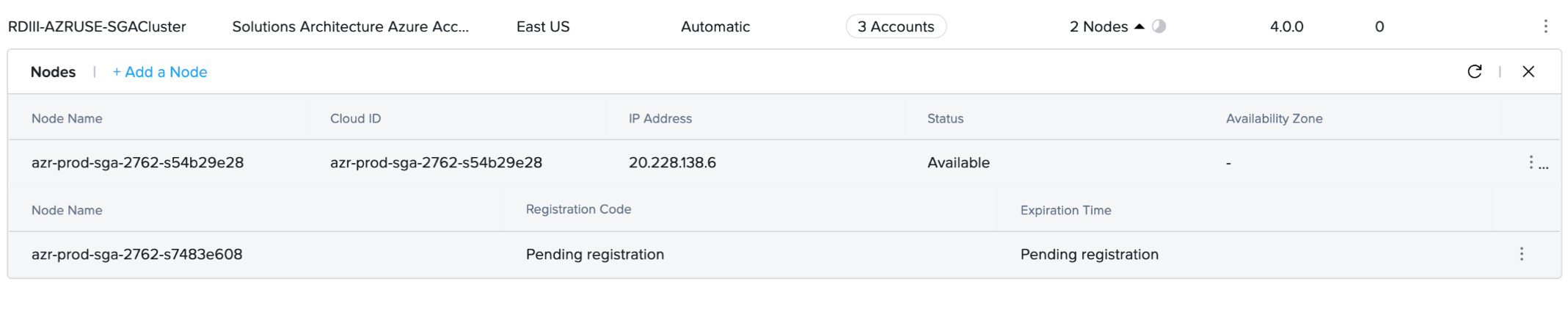
Task: Click the Expiration Time column header
Action: click(x=1065, y=210)
